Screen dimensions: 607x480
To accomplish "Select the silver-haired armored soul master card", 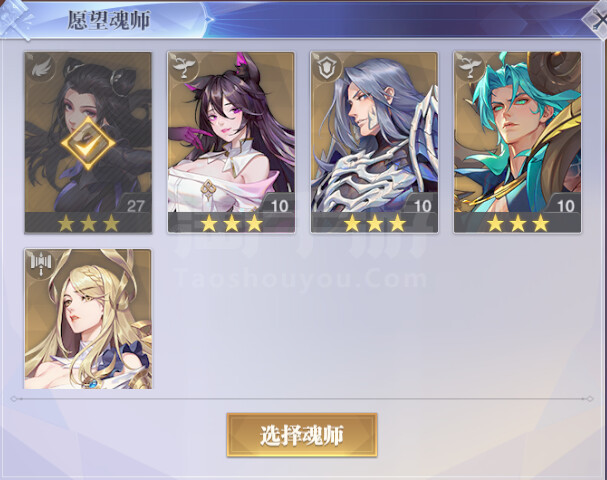I will pos(374,143).
